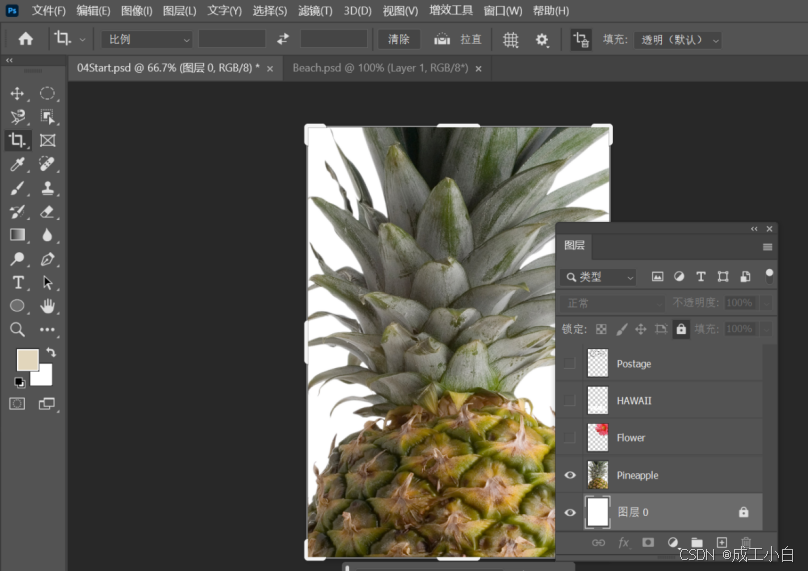This screenshot has width=808, height=571.
Task: Collapse the Layers panel to icons
Action: point(754,229)
